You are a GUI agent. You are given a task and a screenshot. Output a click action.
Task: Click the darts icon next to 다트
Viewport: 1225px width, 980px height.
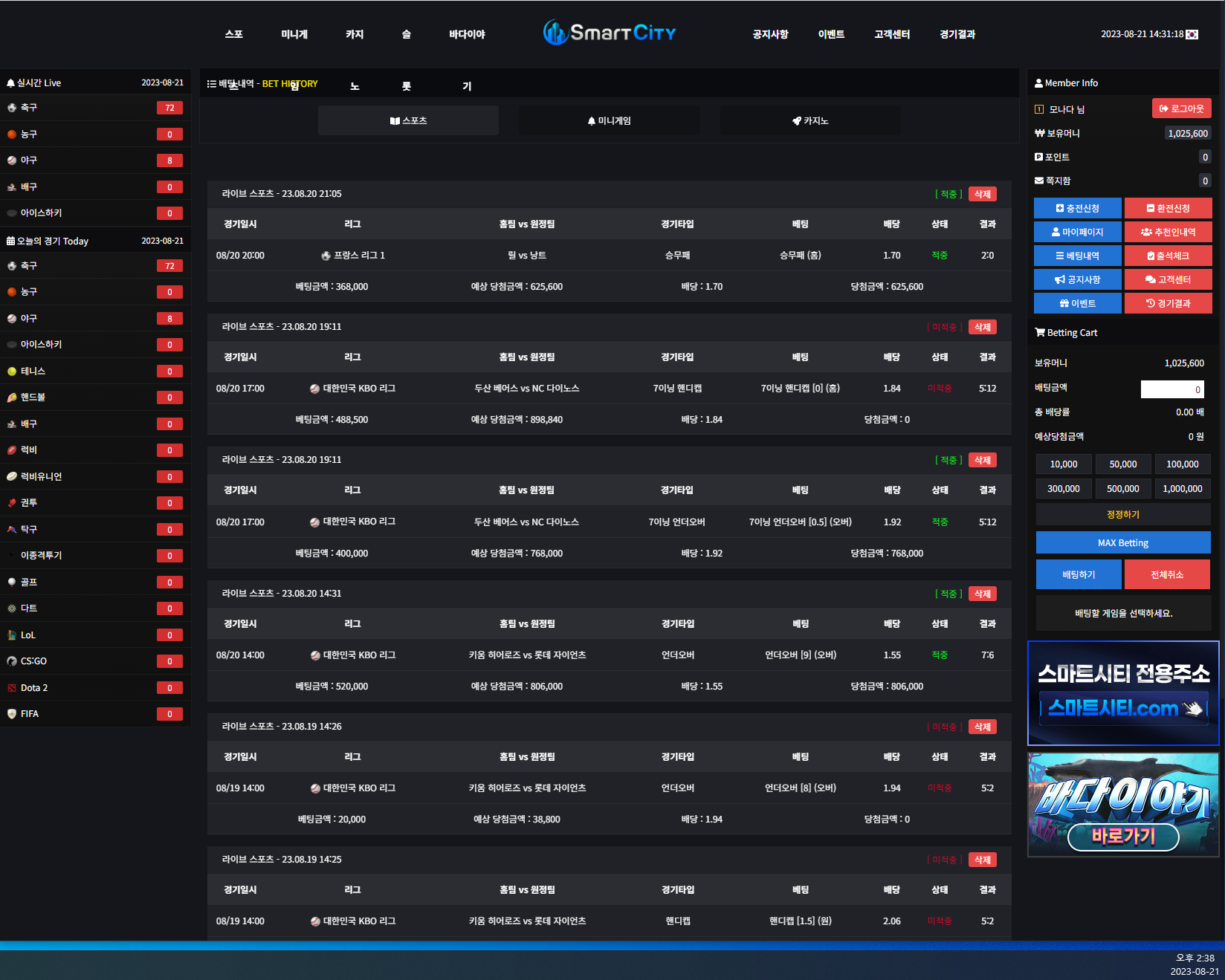pyautogui.click(x=12, y=609)
